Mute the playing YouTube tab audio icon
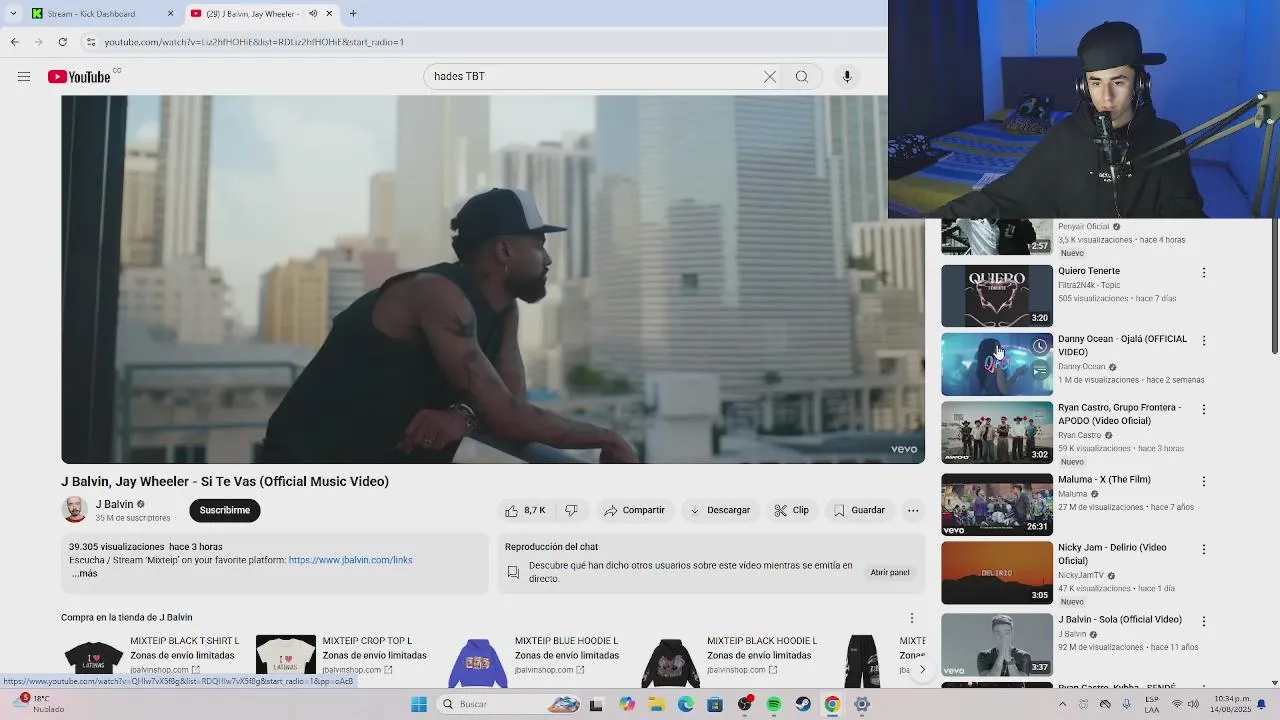1280x720 pixels. [x=313, y=14]
